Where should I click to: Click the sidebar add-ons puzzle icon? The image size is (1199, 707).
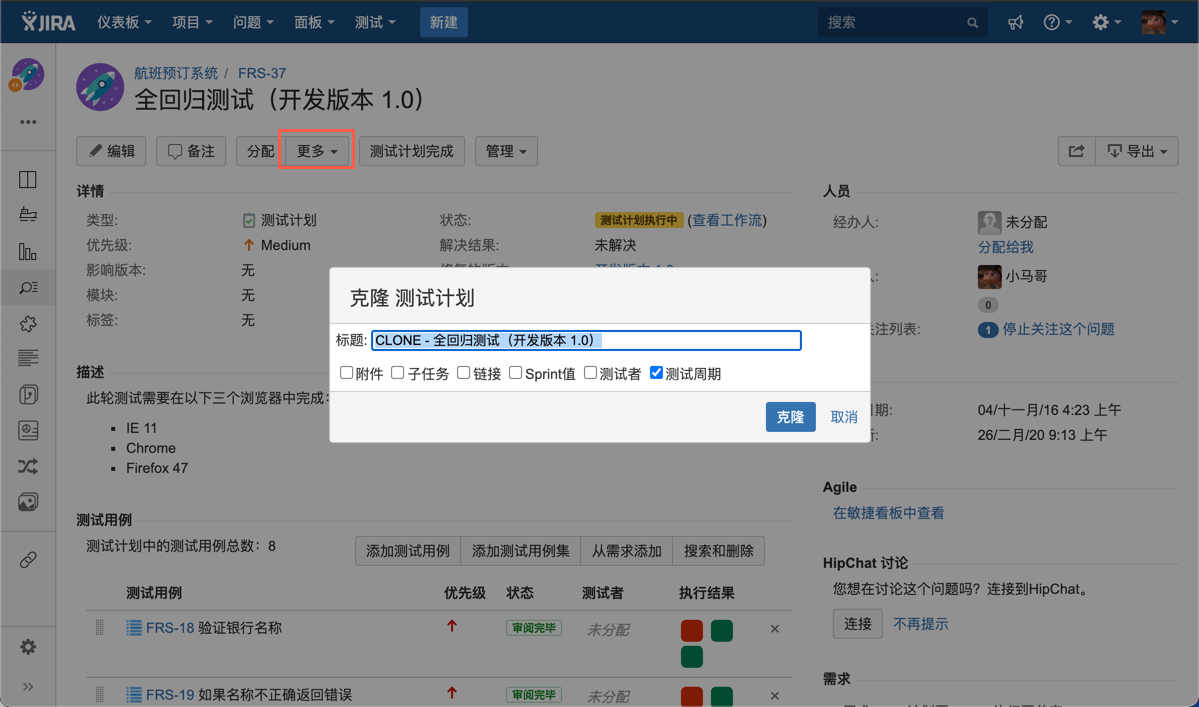tap(28, 323)
